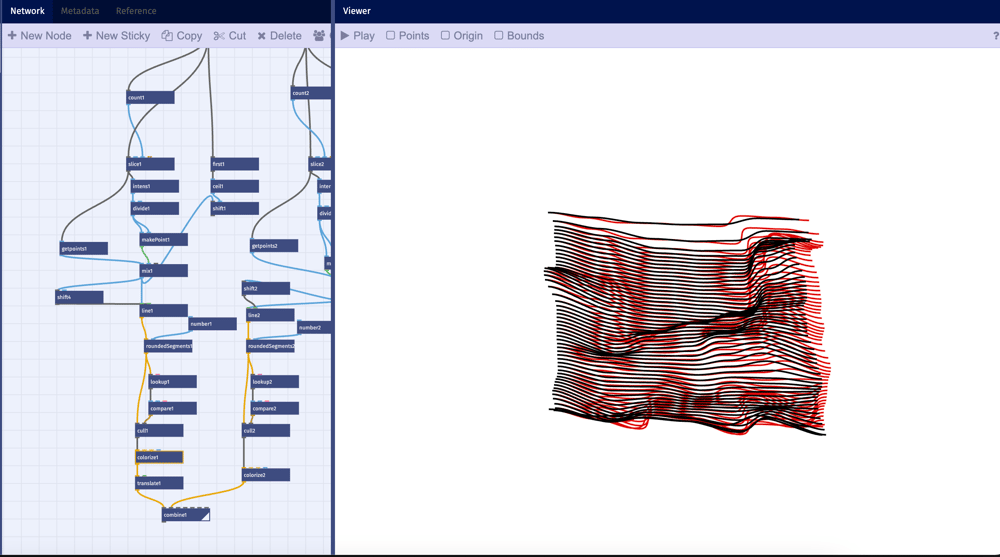Enable the Bounds checkbox
Viewport: 1000px width, 557px height.
click(x=519, y=36)
